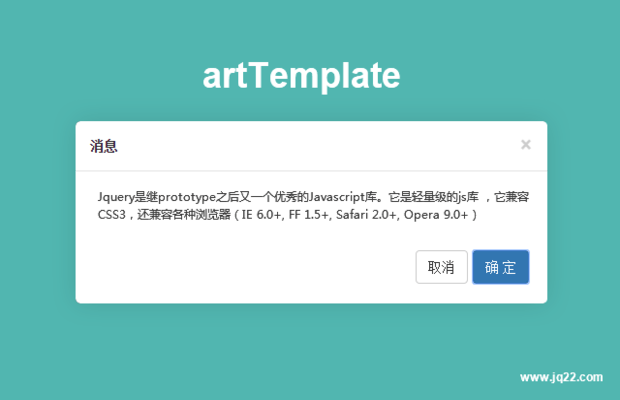Screen dimensions: 620x400
Task: Click the teal backdrop left of the dialog
Action: [x=37, y=212]
